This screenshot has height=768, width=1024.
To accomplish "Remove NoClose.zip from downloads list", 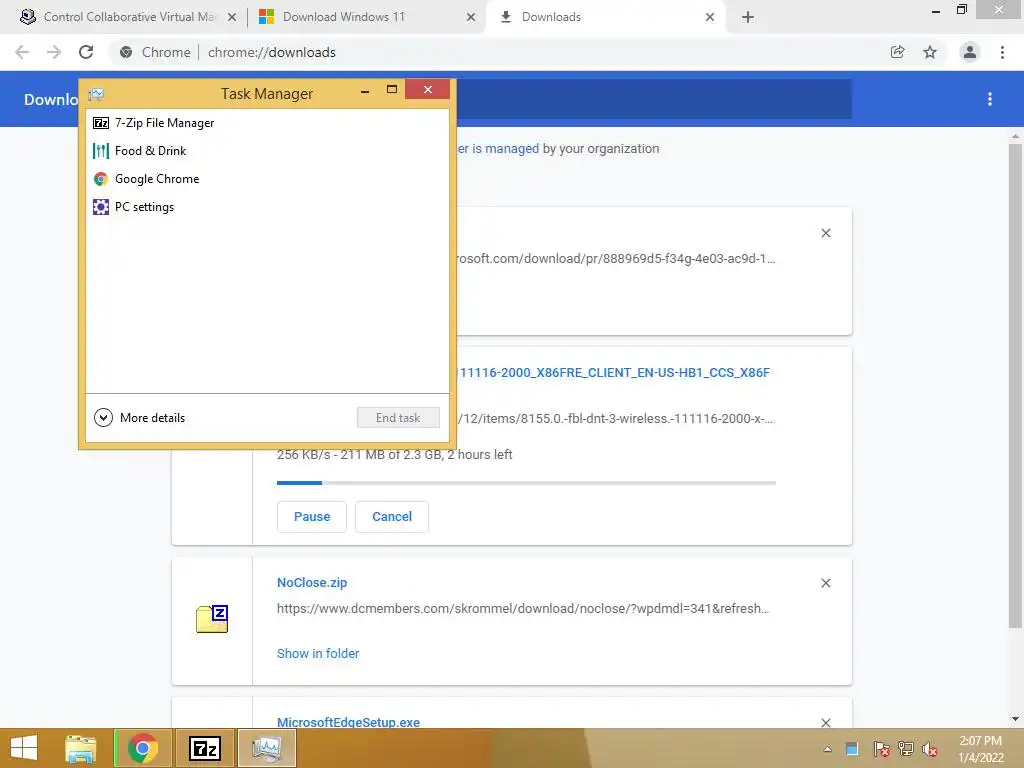I will [x=826, y=583].
